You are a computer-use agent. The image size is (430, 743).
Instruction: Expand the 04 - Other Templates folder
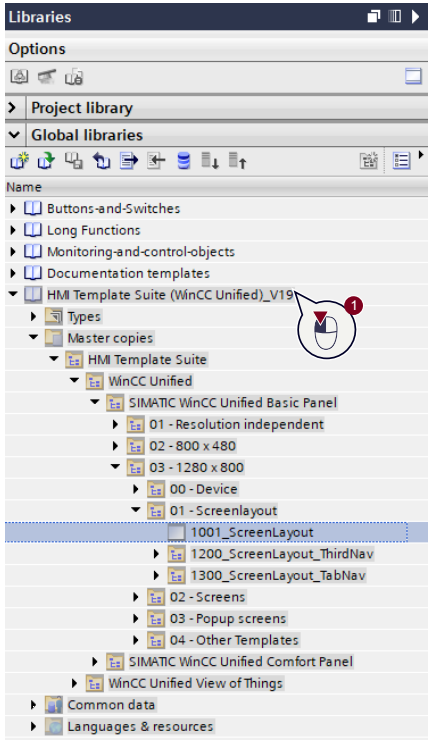tap(136, 640)
